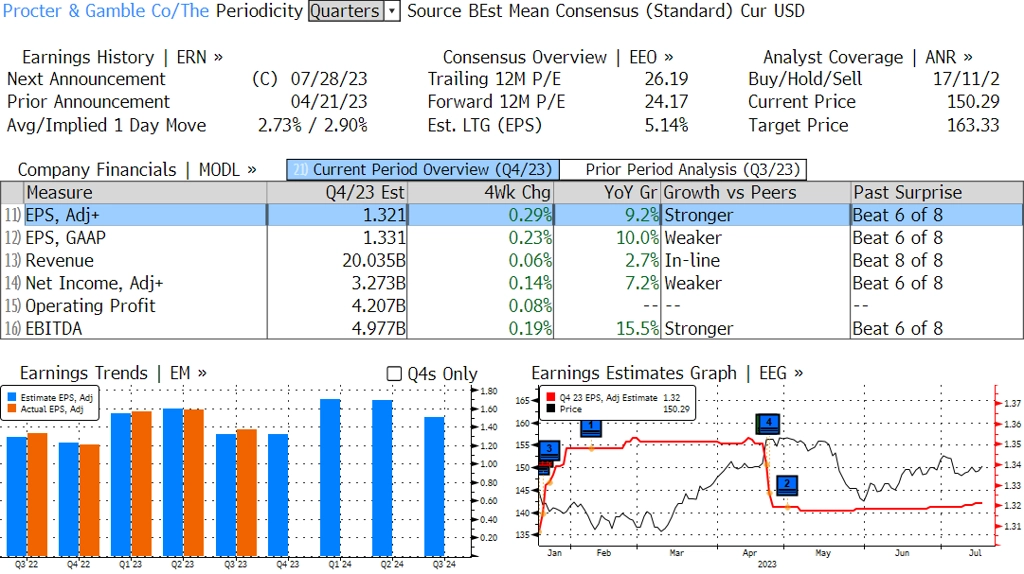Click event marker 3 on estimates graph

click(x=549, y=450)
